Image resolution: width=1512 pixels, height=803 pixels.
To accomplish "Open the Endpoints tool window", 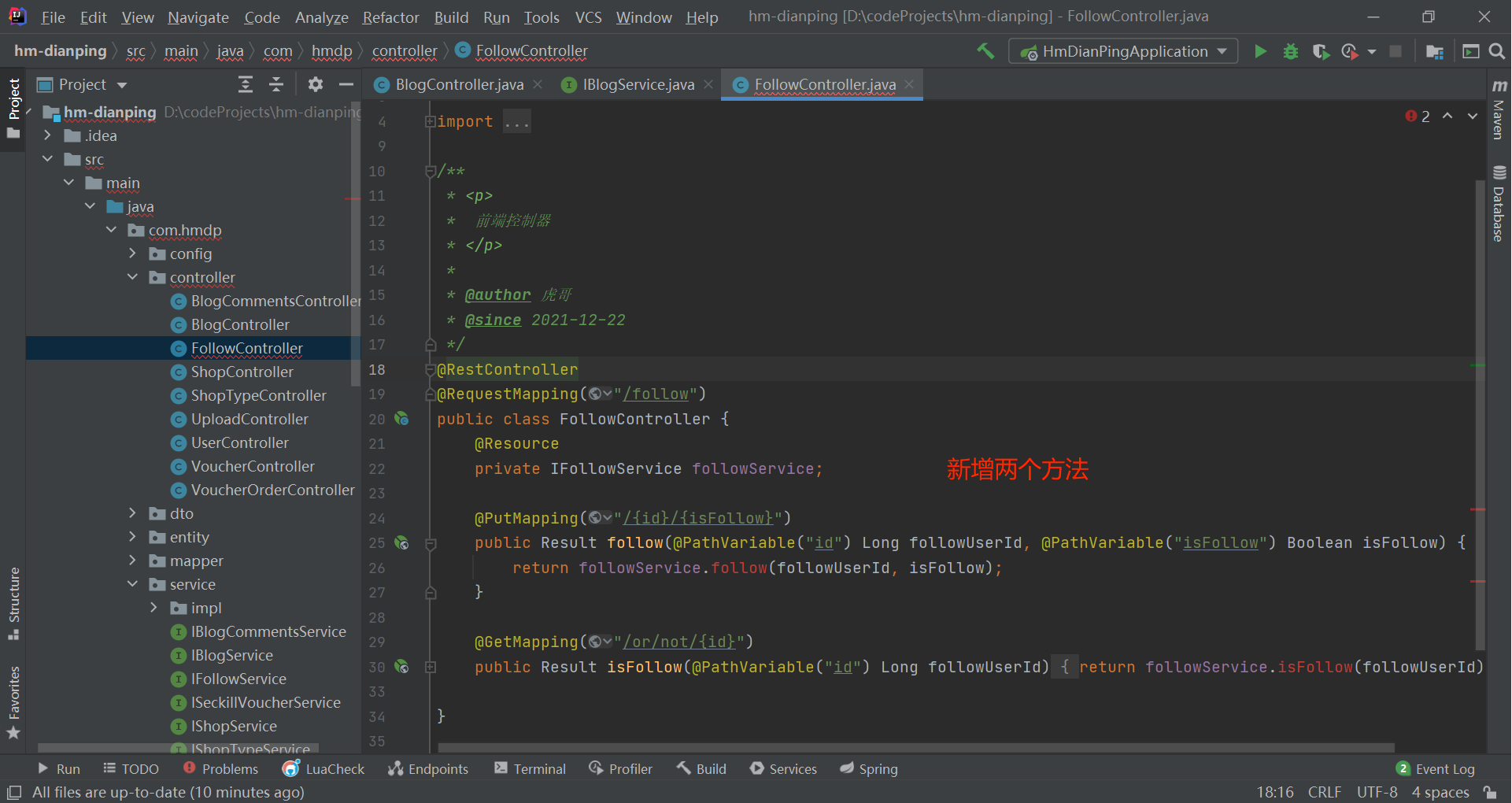I will click(428, 768).
